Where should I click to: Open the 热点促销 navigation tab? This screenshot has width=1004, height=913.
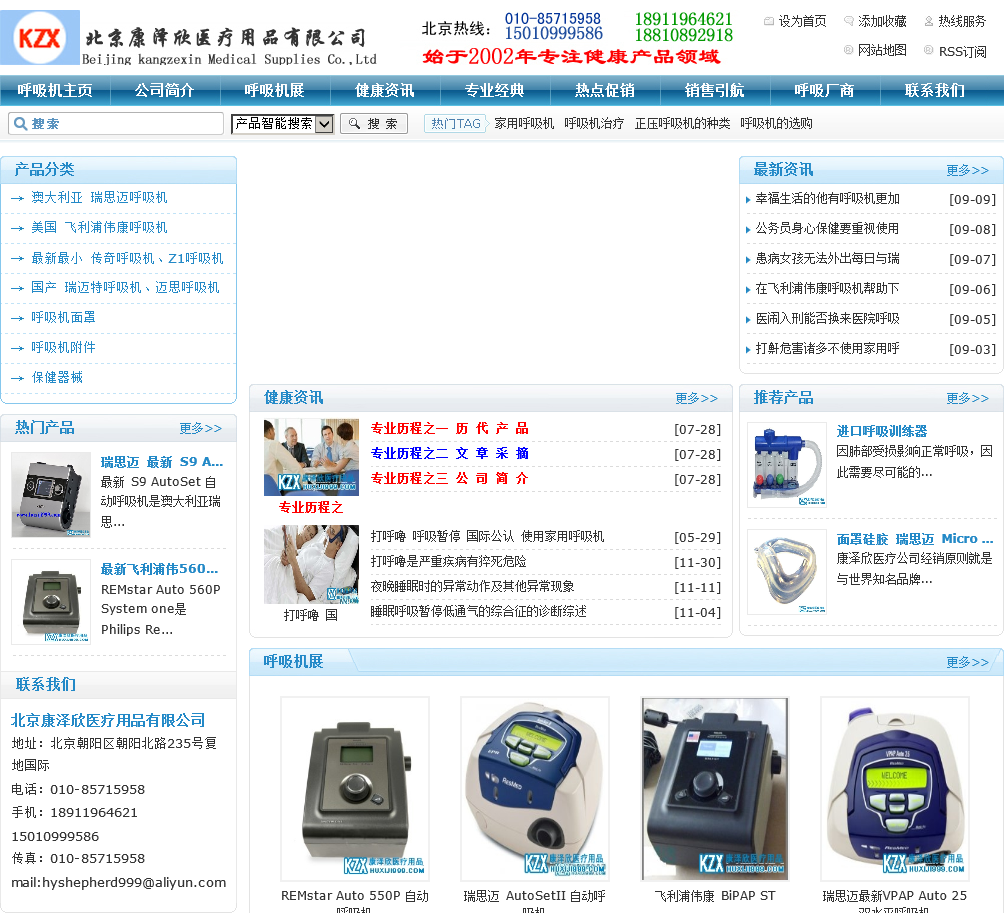(604, 90)
